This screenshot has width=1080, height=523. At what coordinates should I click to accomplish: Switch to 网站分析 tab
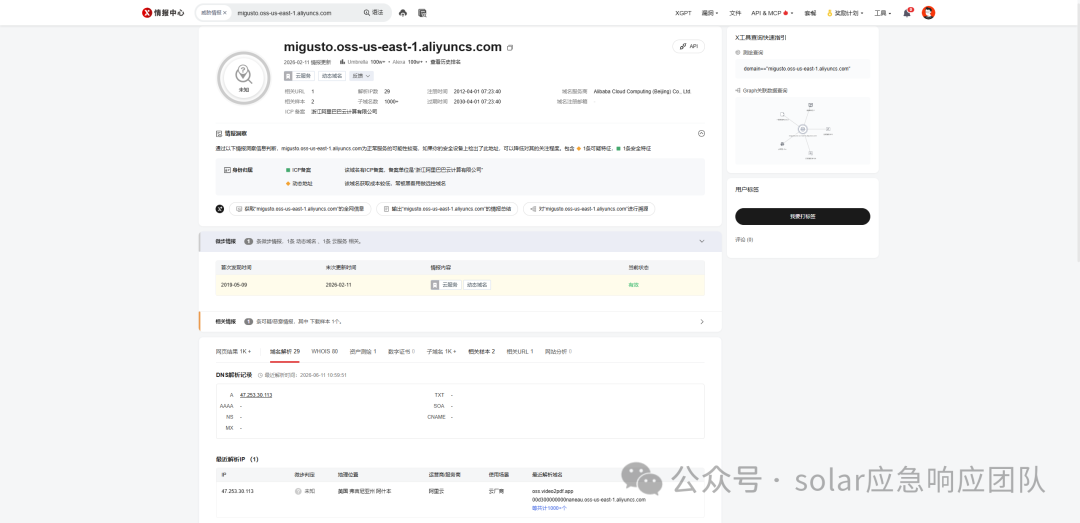(559, 351)
